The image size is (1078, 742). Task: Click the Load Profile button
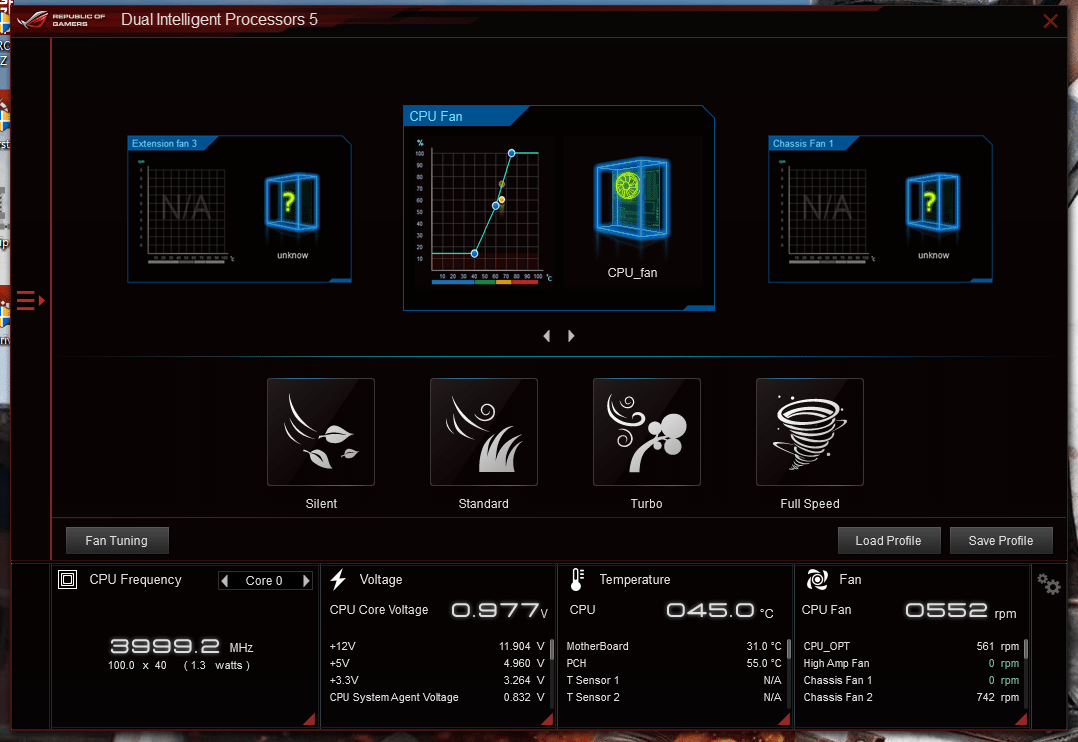(889, 541)
